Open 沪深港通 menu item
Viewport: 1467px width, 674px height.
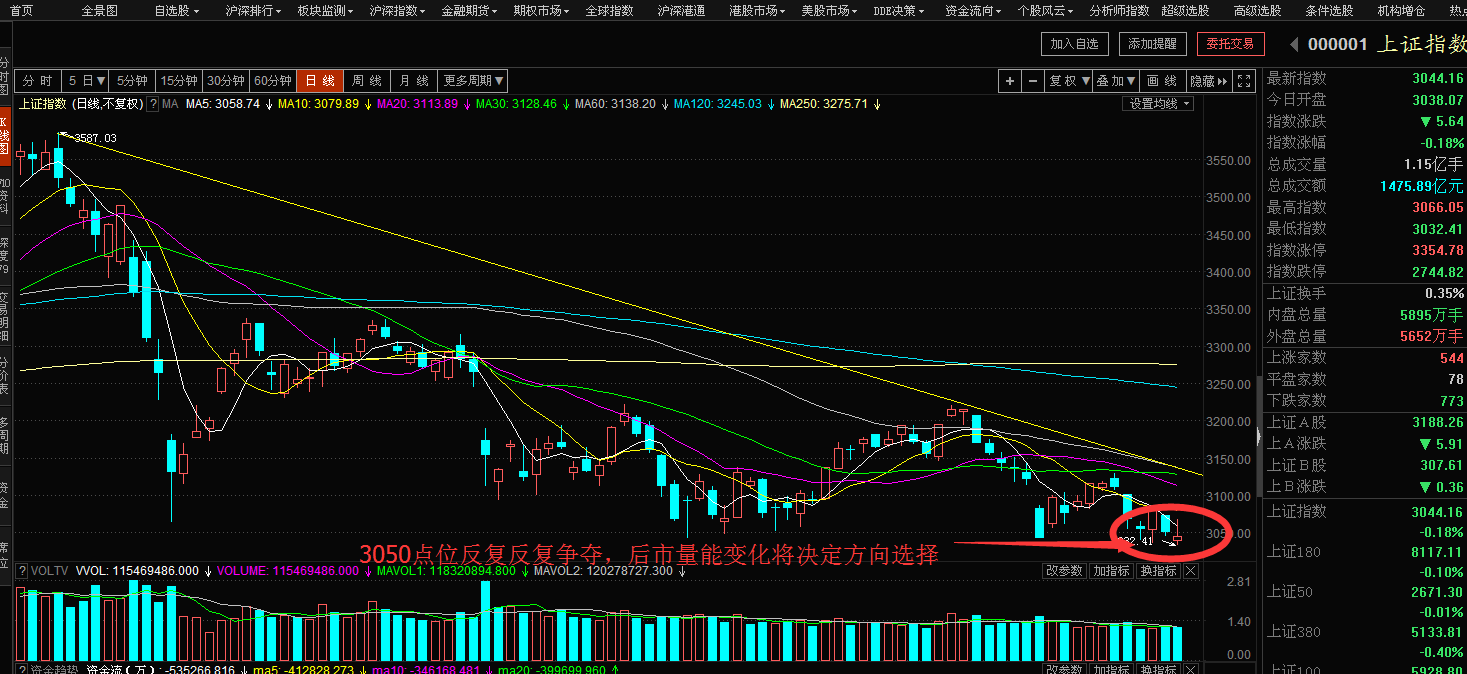pyautogui.click(x=681, y=10)
